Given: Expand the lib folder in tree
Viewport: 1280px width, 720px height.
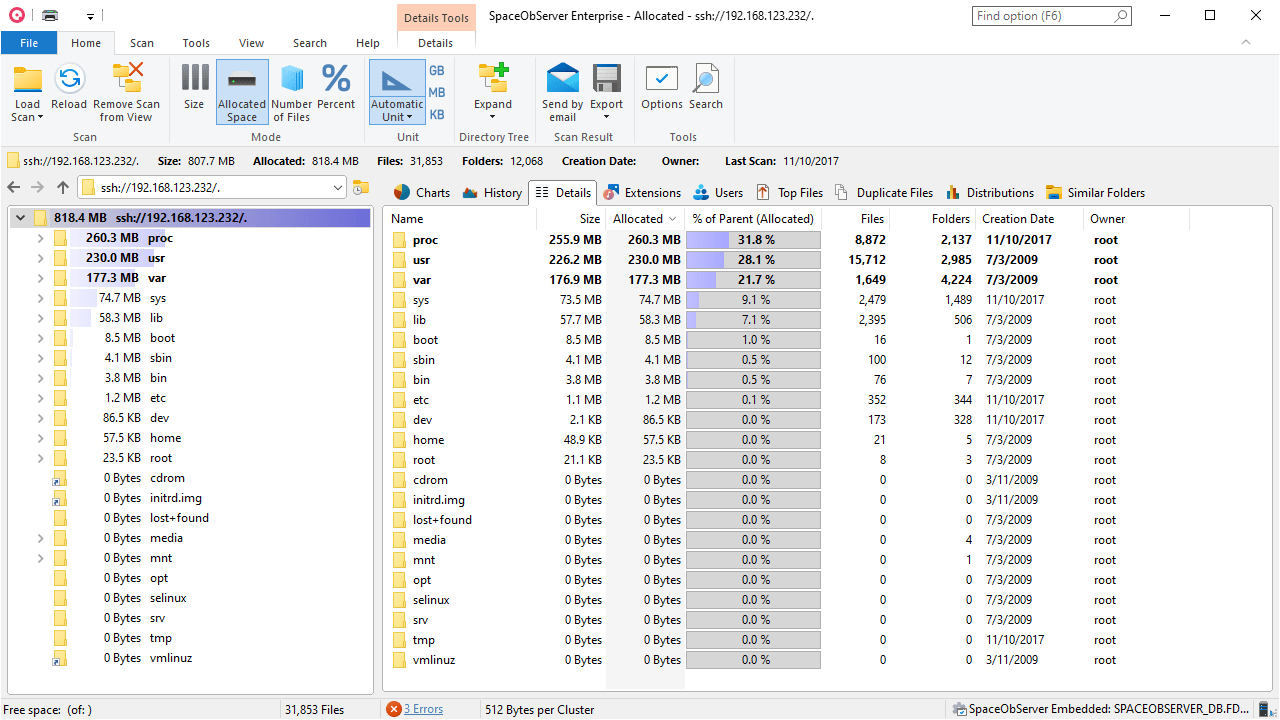Looking at the screenshot, I should click(40, 318).
